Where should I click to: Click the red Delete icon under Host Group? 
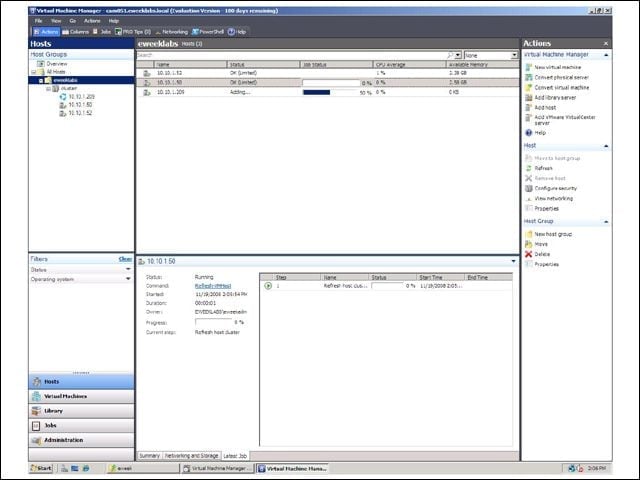tap(529, 254)
